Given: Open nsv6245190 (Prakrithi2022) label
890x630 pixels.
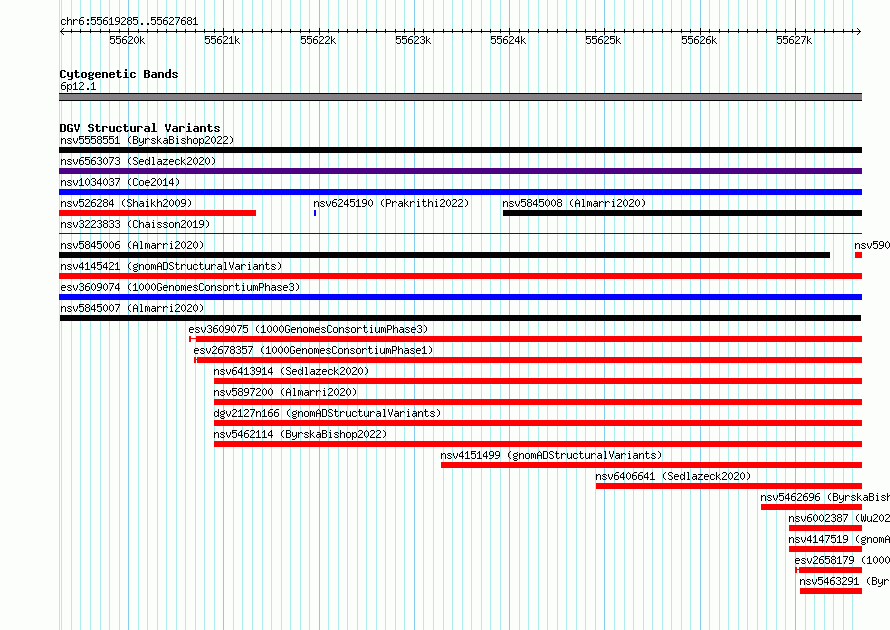Looking at the screenshot, I should (x=391, y=203).
